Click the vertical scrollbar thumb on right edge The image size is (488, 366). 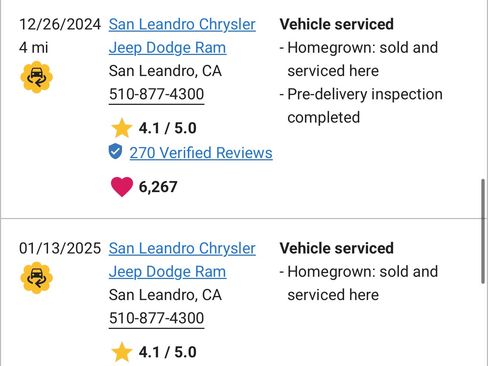click(x=483, y=232)
